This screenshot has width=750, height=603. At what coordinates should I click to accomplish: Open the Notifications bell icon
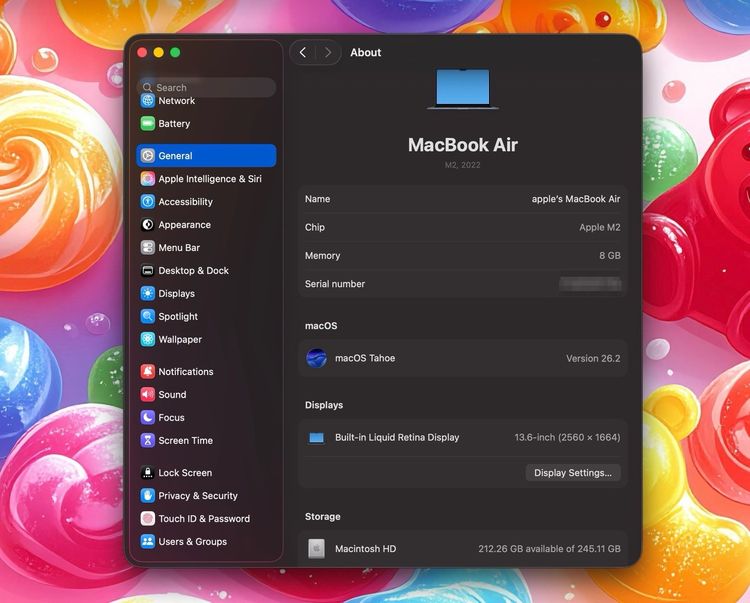[148, 371]
